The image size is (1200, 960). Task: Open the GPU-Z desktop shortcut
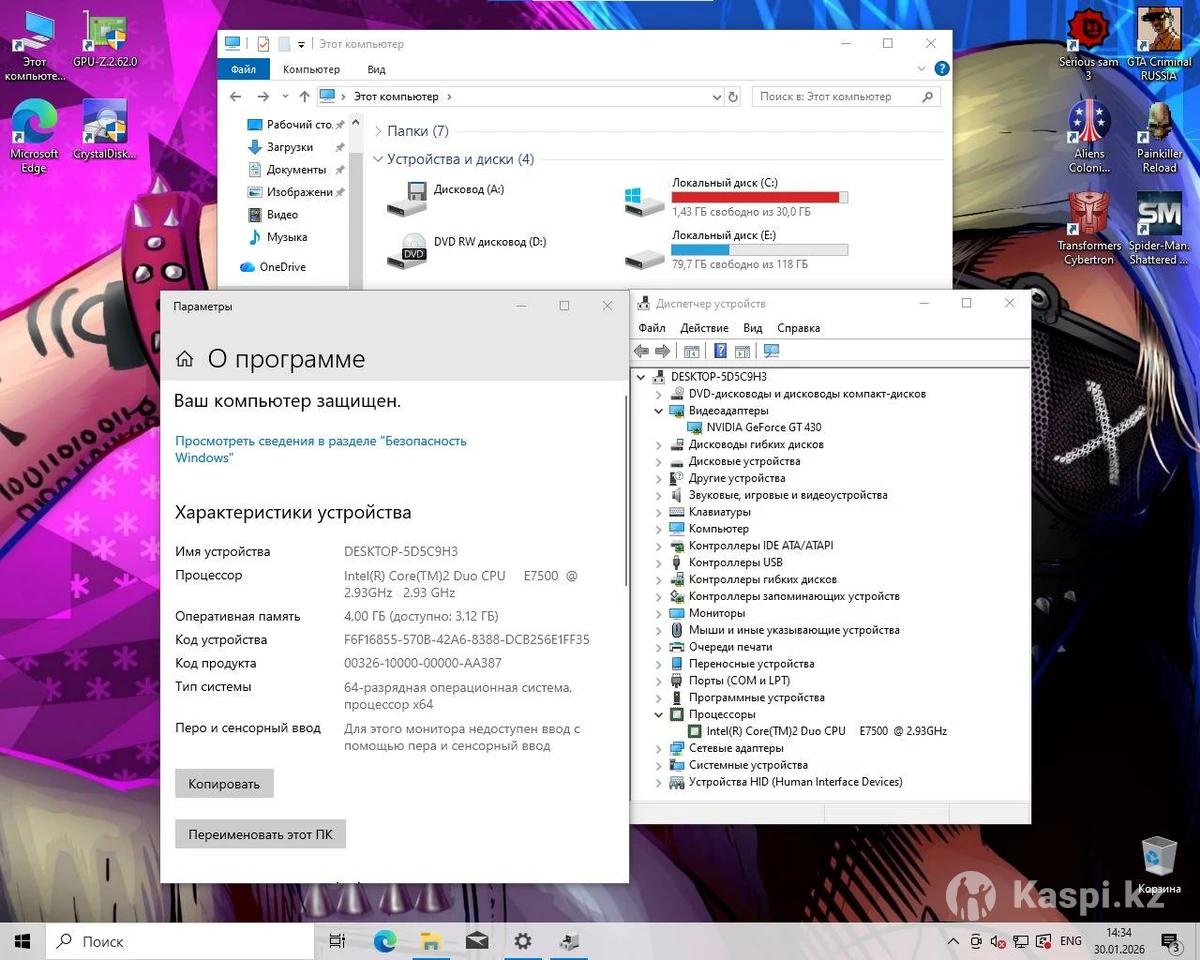click(x=105, y=40)
